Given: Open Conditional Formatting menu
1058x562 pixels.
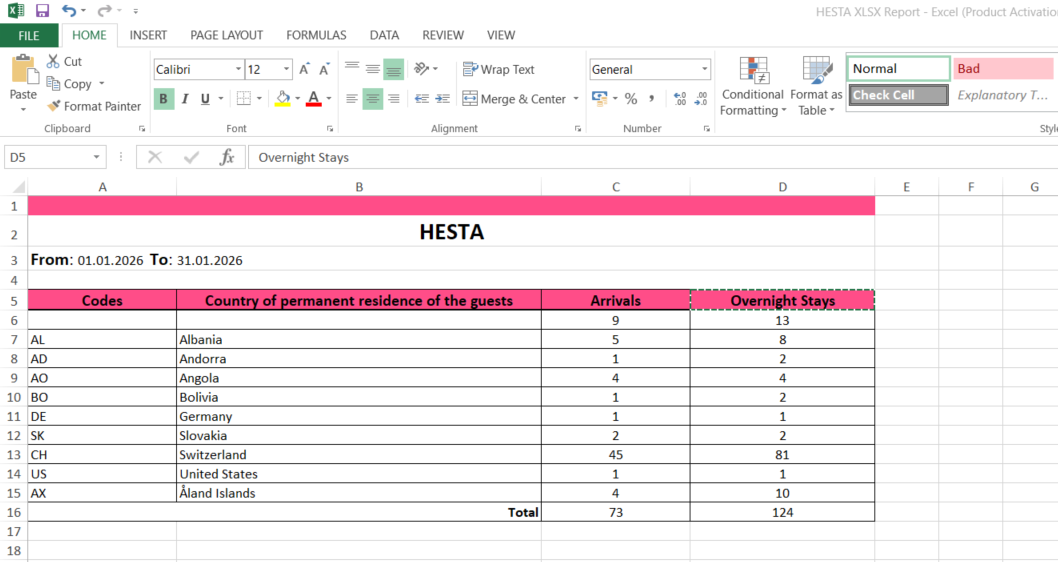Looking at the screenshot, I should click(753, 87).
